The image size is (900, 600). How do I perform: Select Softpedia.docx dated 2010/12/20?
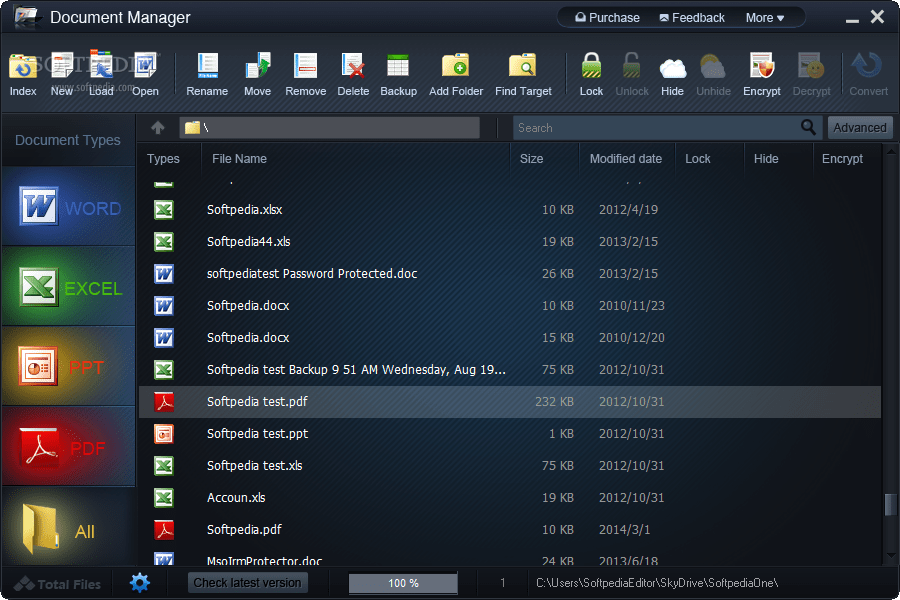(510, 338)
